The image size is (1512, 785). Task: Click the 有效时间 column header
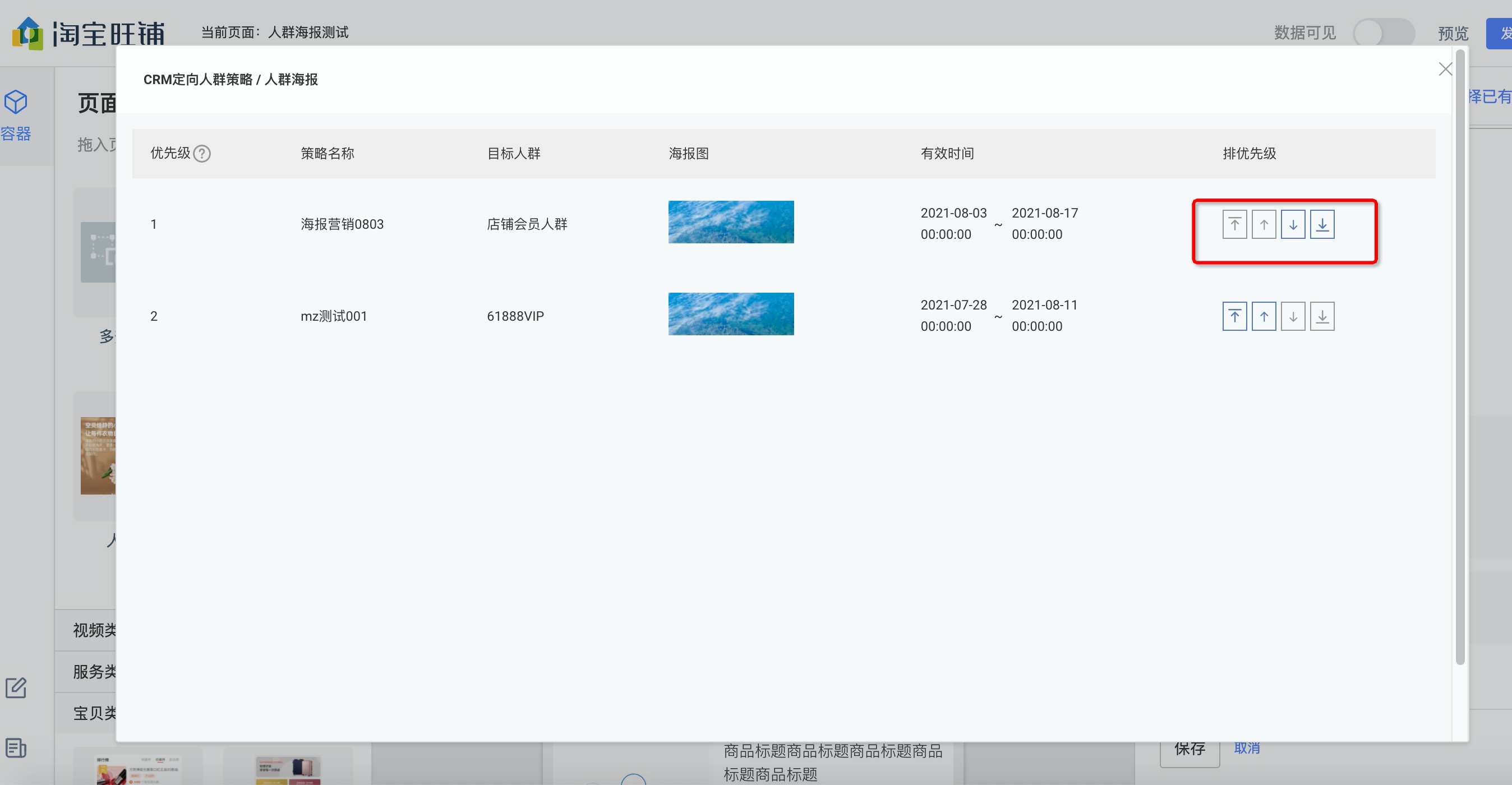click(947, 153)
